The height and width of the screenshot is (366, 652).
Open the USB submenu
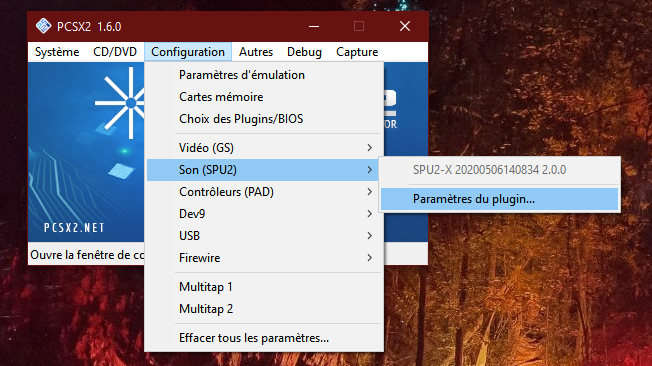point(264,236)
